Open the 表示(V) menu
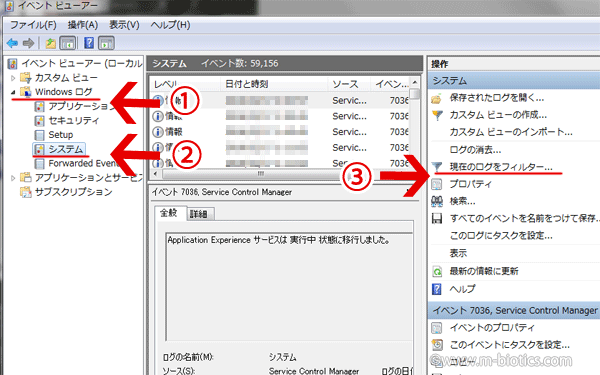This screenshot has width=600, height=375. pos(124,25)
